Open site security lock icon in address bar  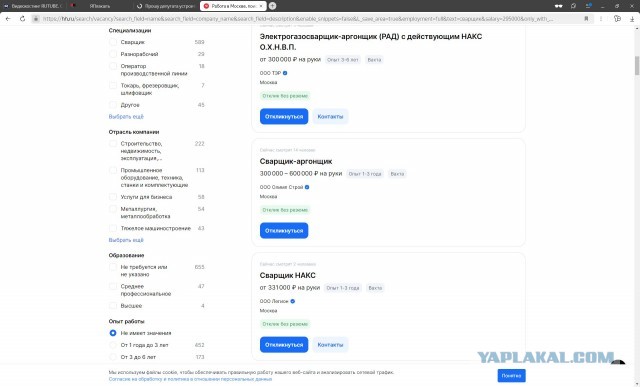36,19
